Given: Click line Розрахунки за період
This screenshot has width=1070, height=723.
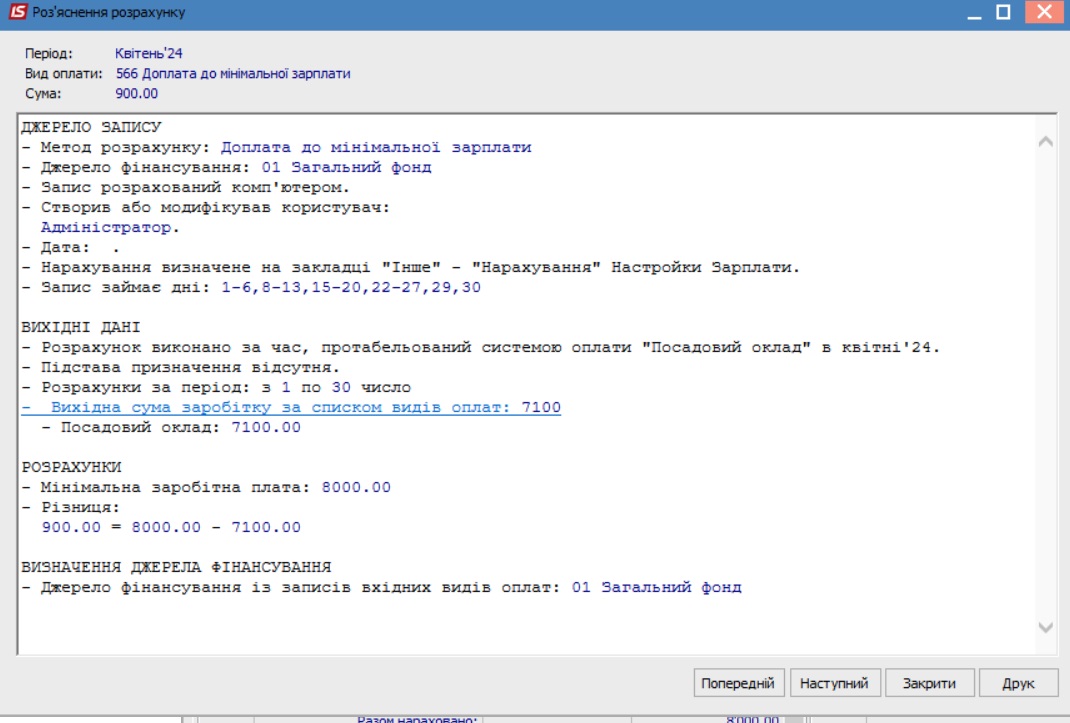Looking at the screenshot, I should coord(216,387).
